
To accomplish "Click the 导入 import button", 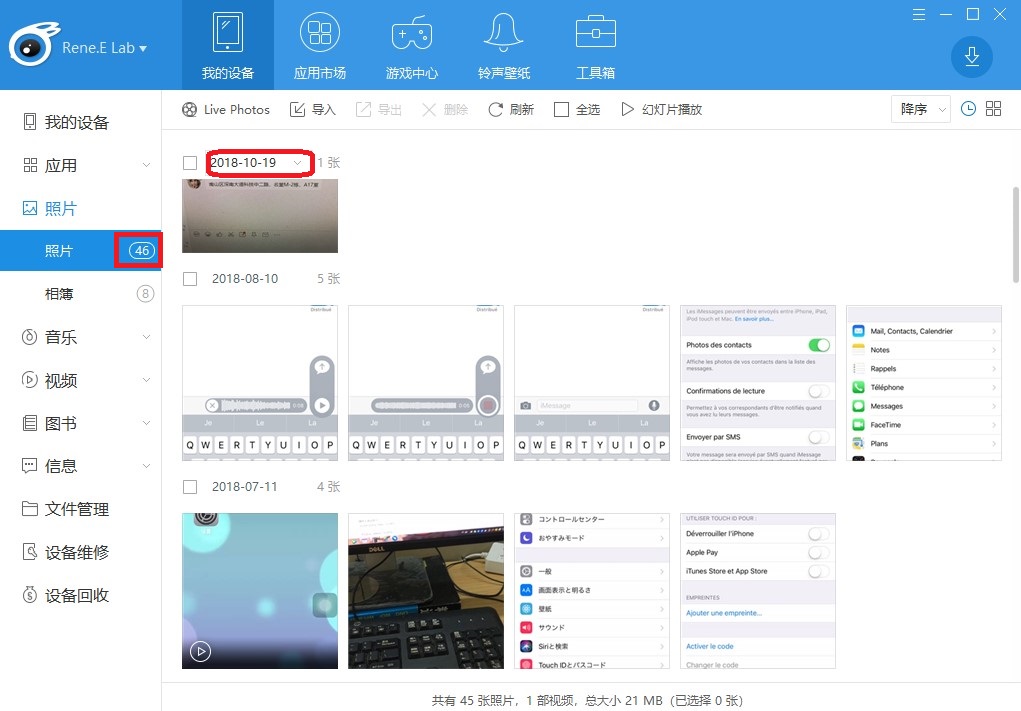I will (x=313, y=109).
